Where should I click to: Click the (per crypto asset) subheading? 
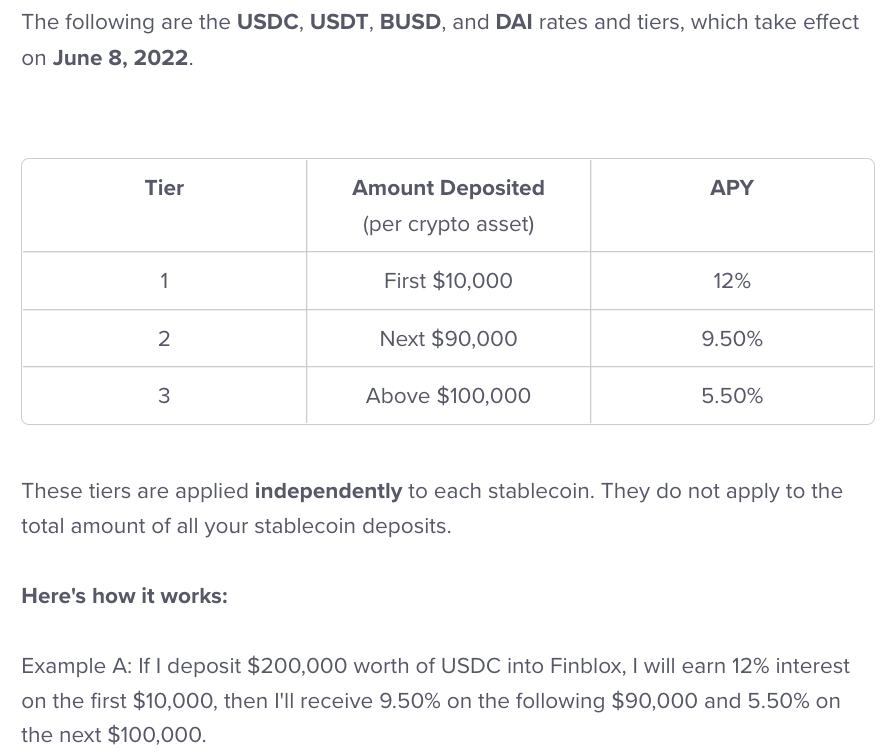click(448, 224)
